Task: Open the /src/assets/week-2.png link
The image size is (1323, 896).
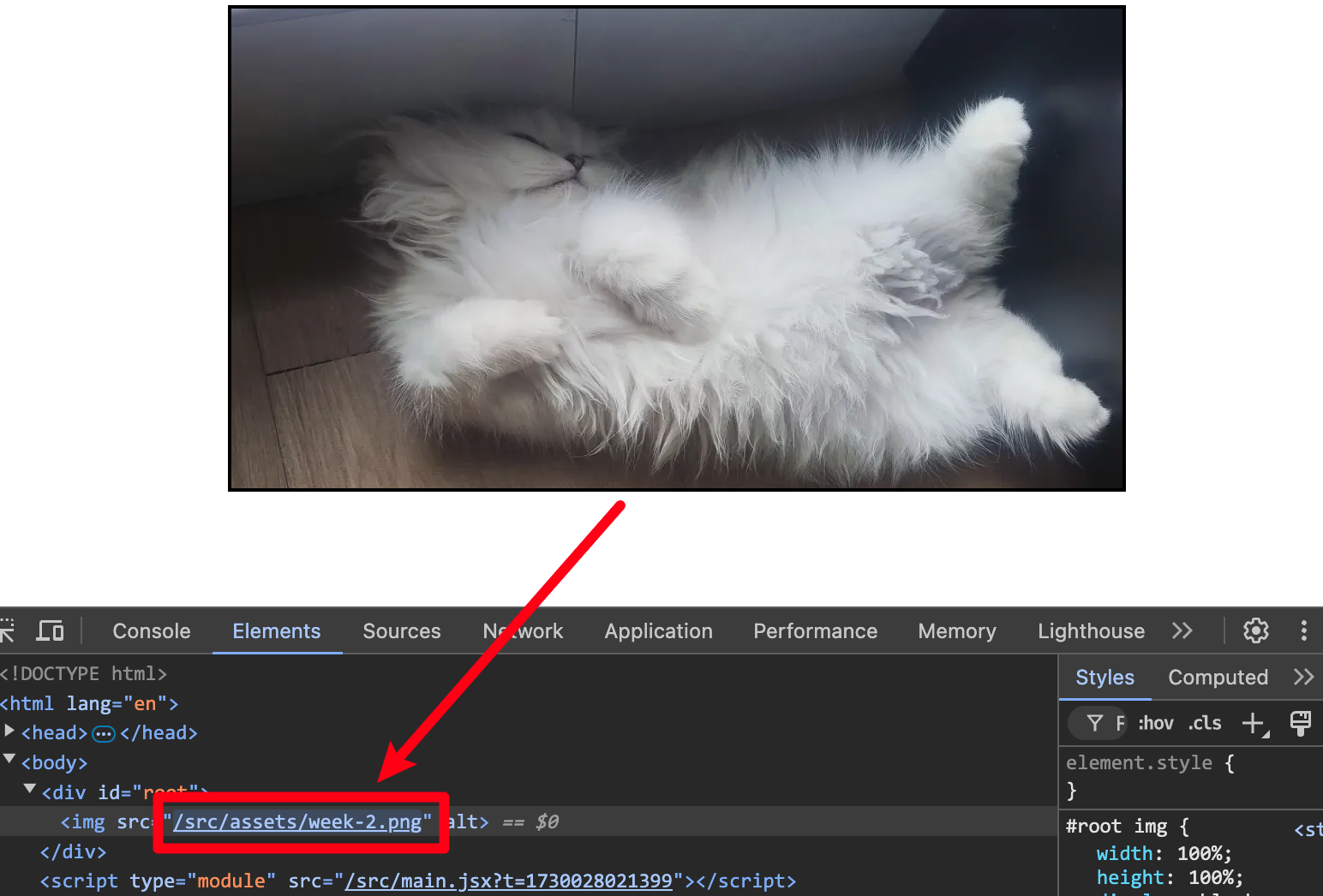Action: 297,822
